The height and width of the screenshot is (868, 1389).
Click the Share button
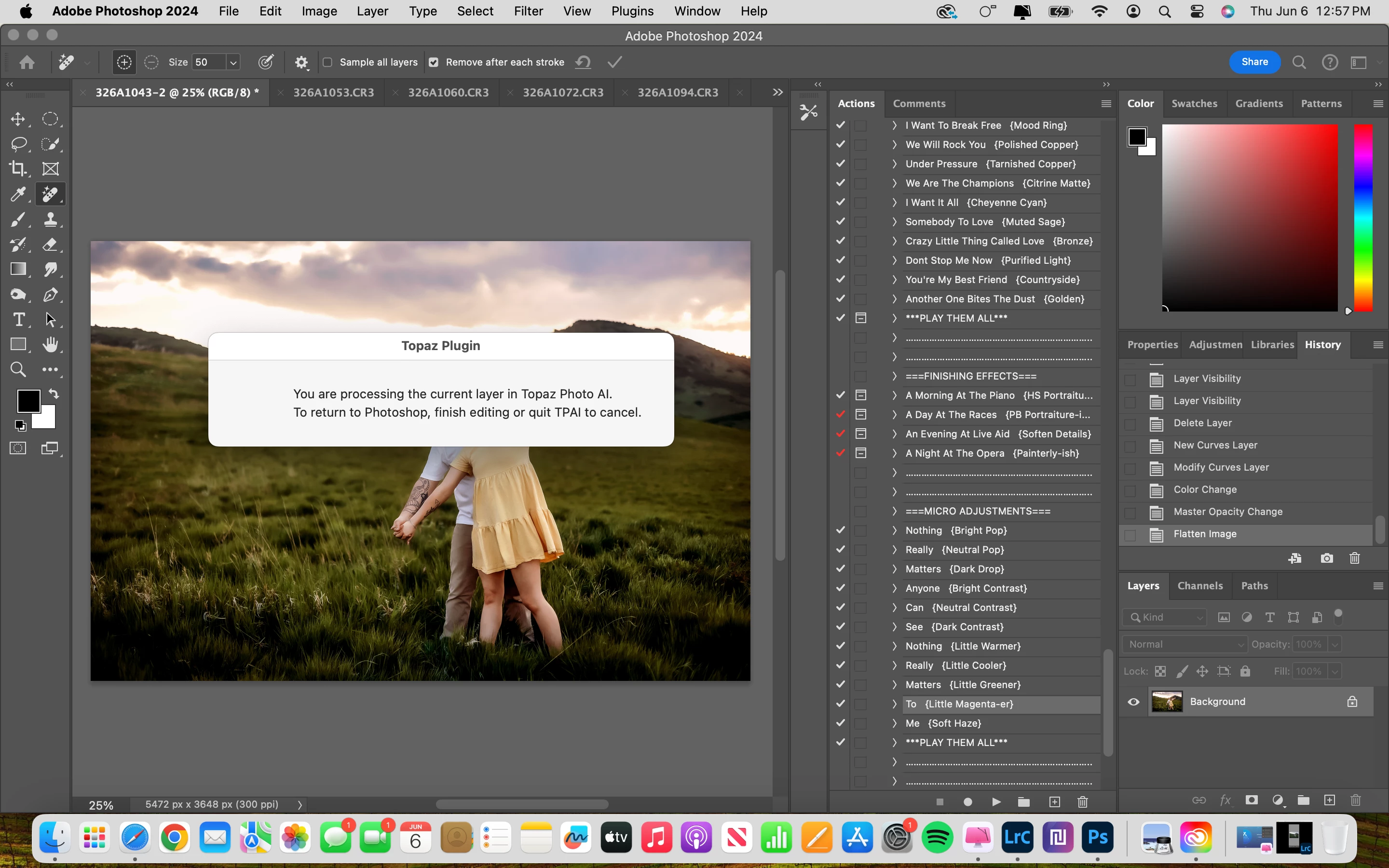[x=1254, y=62]
